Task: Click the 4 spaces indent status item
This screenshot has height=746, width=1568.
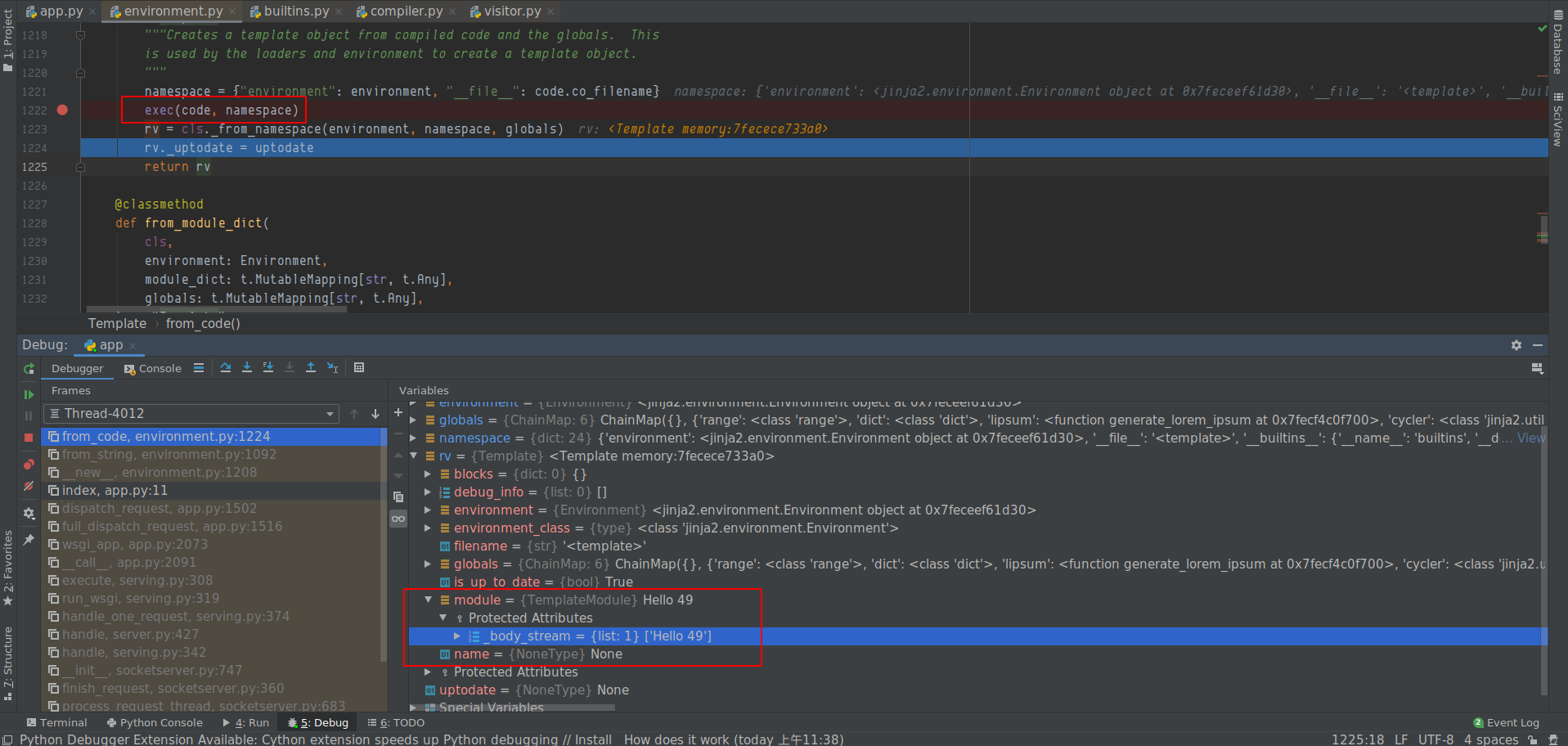Action: click(1491, 739)
